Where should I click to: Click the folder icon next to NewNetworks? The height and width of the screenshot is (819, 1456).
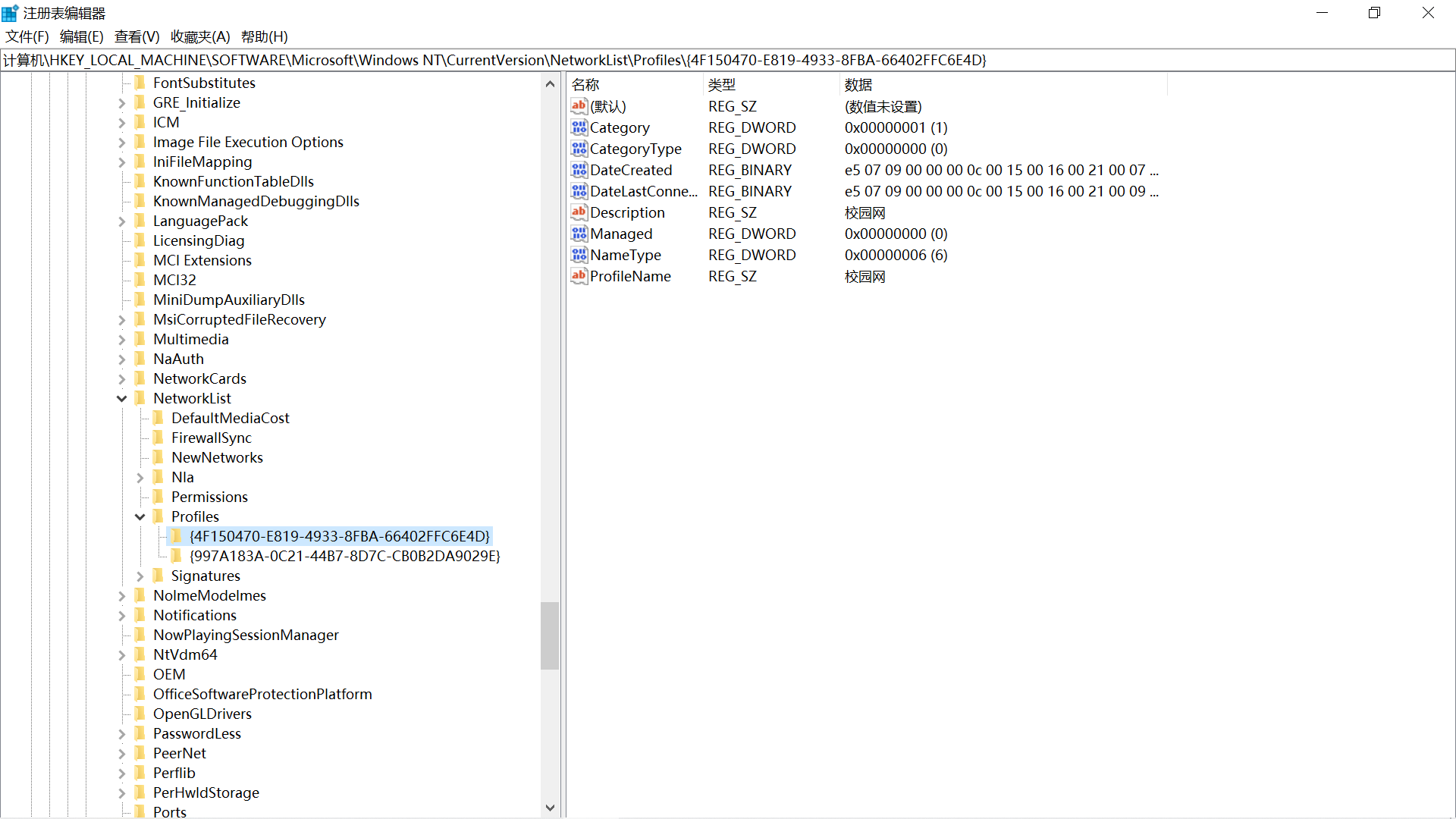(158, 457)
